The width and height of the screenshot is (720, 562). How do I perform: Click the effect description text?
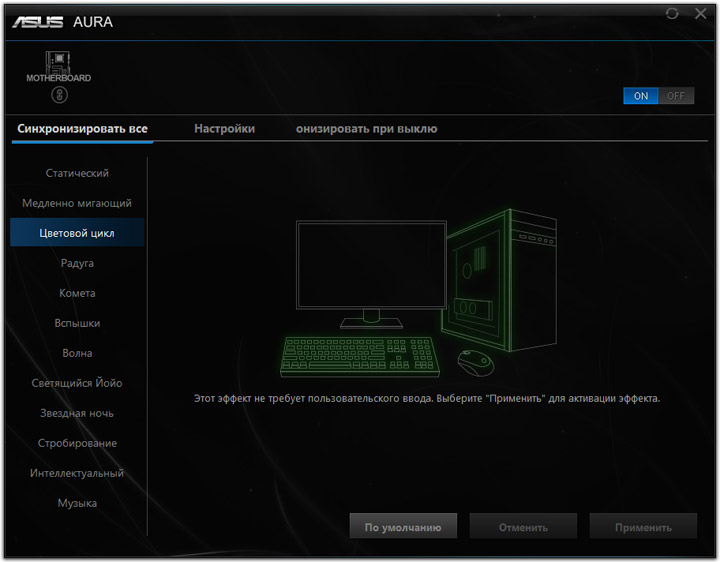427,398
